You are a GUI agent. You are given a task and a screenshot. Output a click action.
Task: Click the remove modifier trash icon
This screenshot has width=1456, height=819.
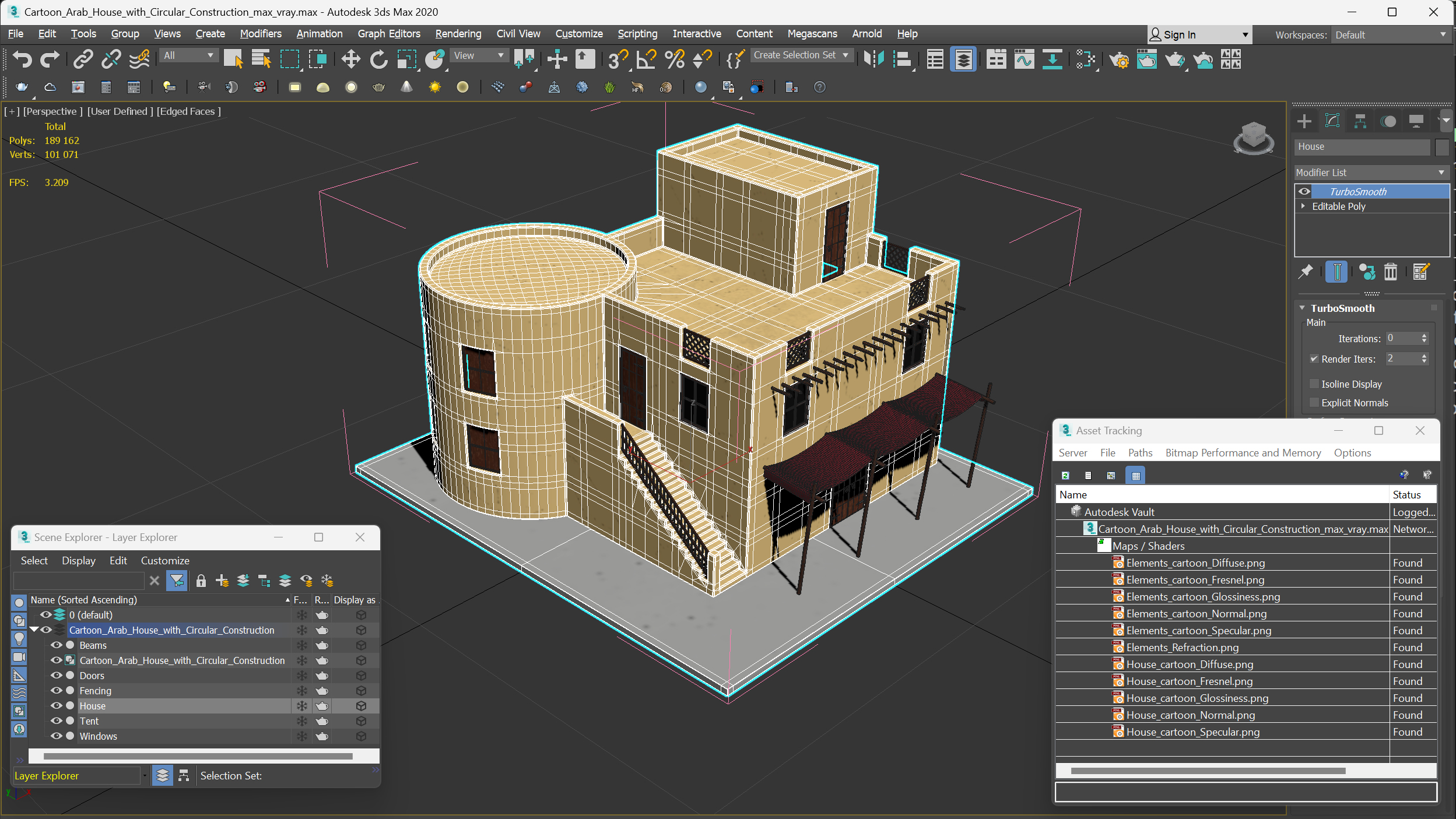[x=1391, y=272]
